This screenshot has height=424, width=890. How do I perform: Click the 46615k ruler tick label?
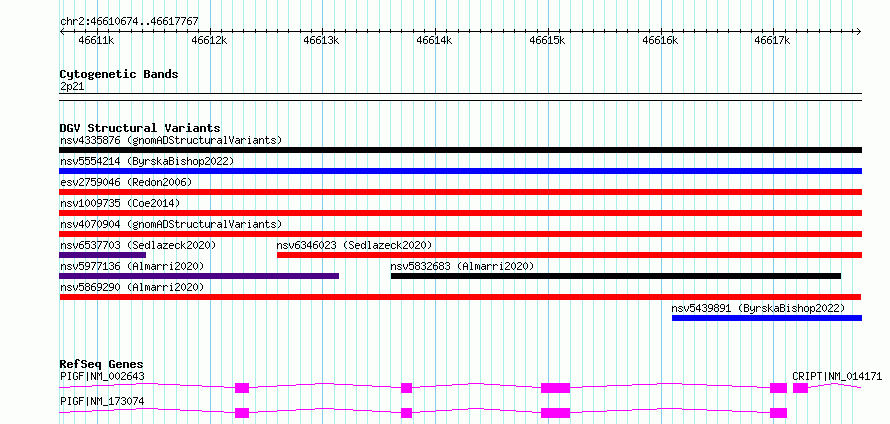pos(548,40)
